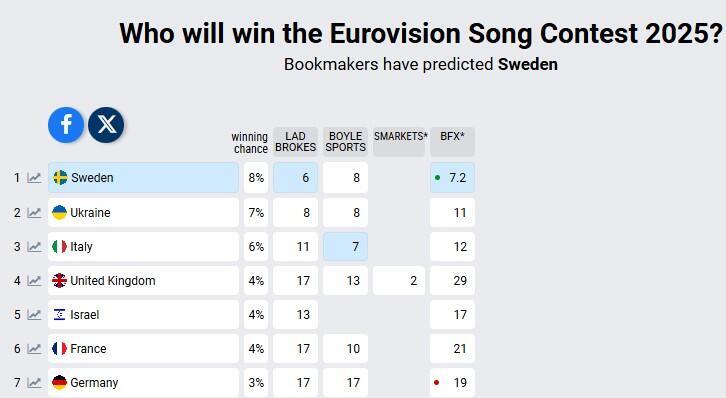Open the trend chart icon for Israel
This screenshot has width=726, height=398.
coord(34,315)
